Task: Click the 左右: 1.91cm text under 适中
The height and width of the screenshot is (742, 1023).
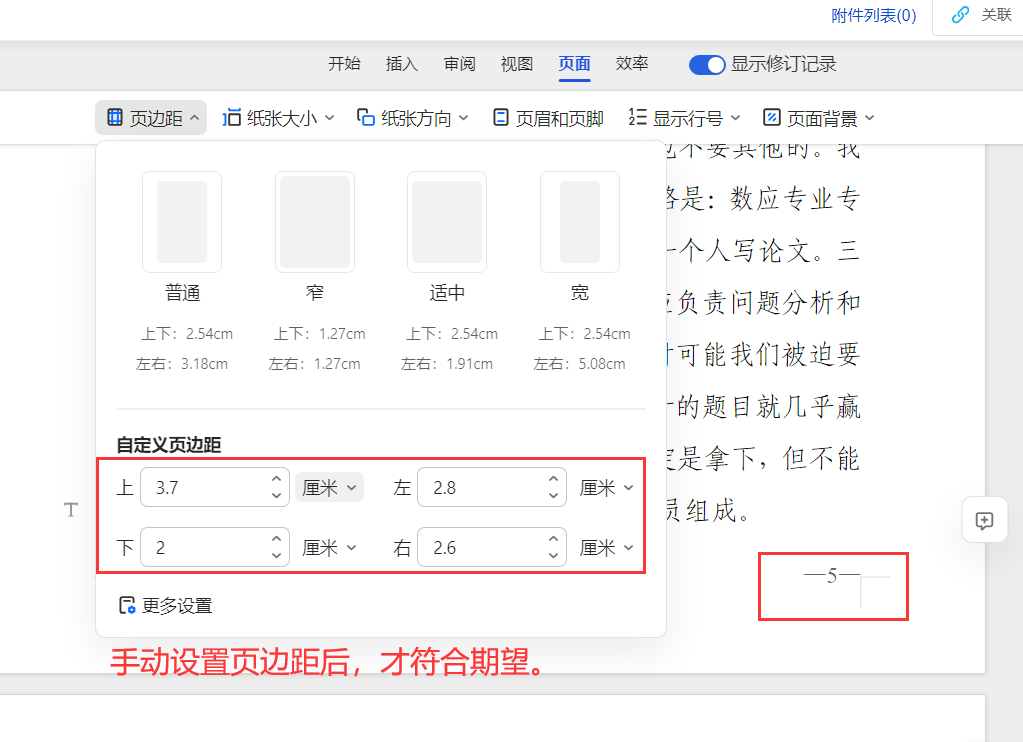Action: pyautogui.click(x=447, y=363)
